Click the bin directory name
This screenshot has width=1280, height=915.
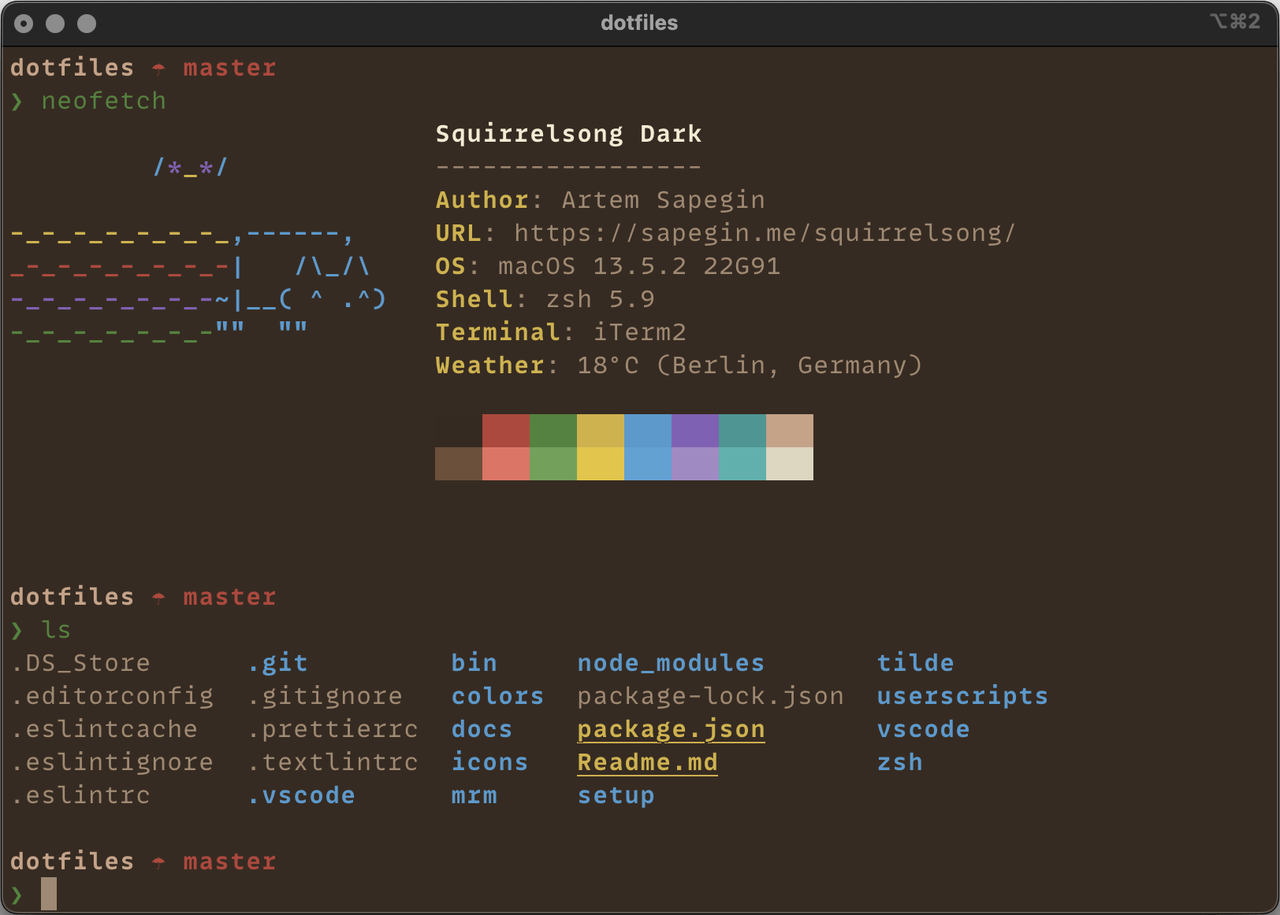click(474, 663)
